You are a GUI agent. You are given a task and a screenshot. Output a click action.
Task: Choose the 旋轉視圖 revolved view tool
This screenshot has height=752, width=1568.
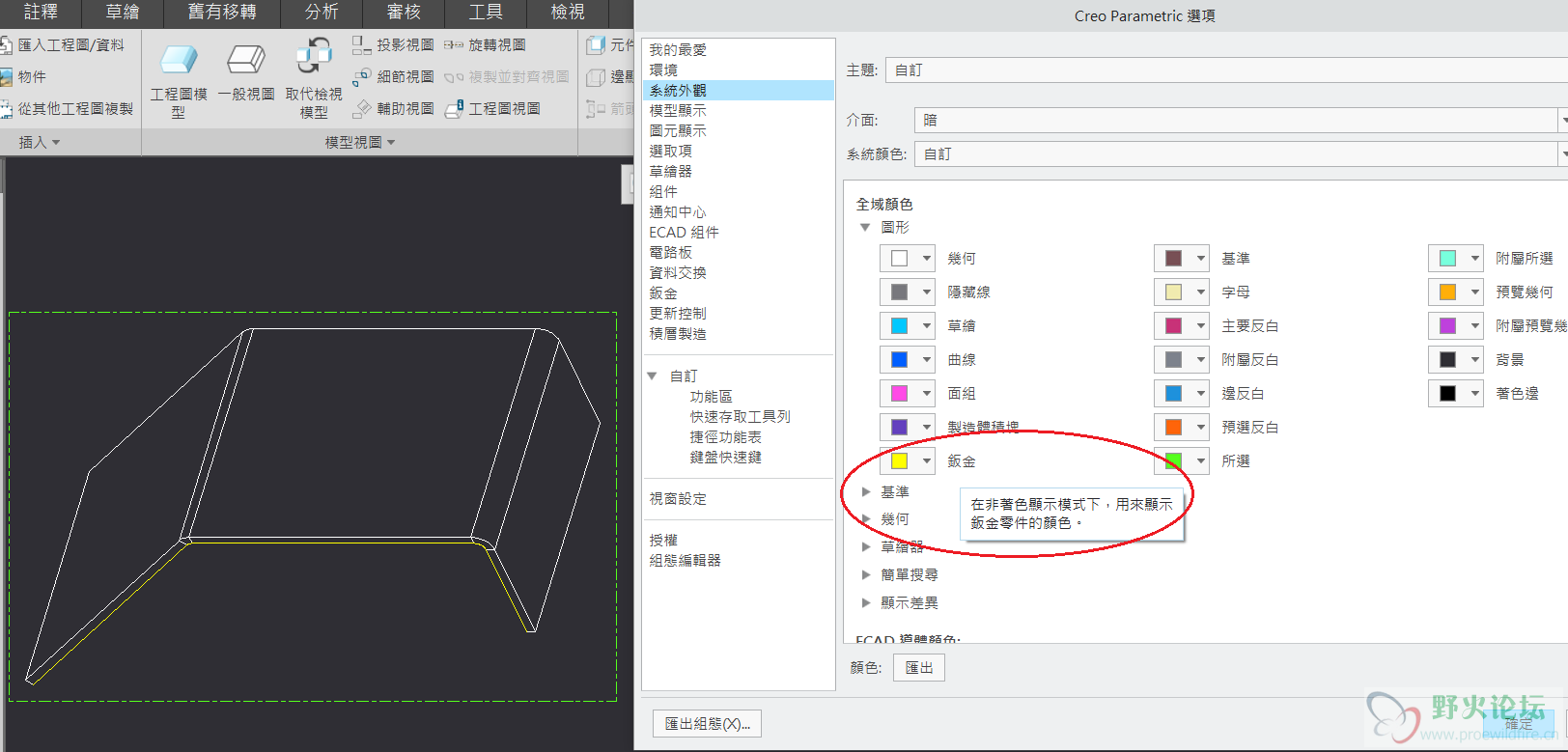pos(485,45)
